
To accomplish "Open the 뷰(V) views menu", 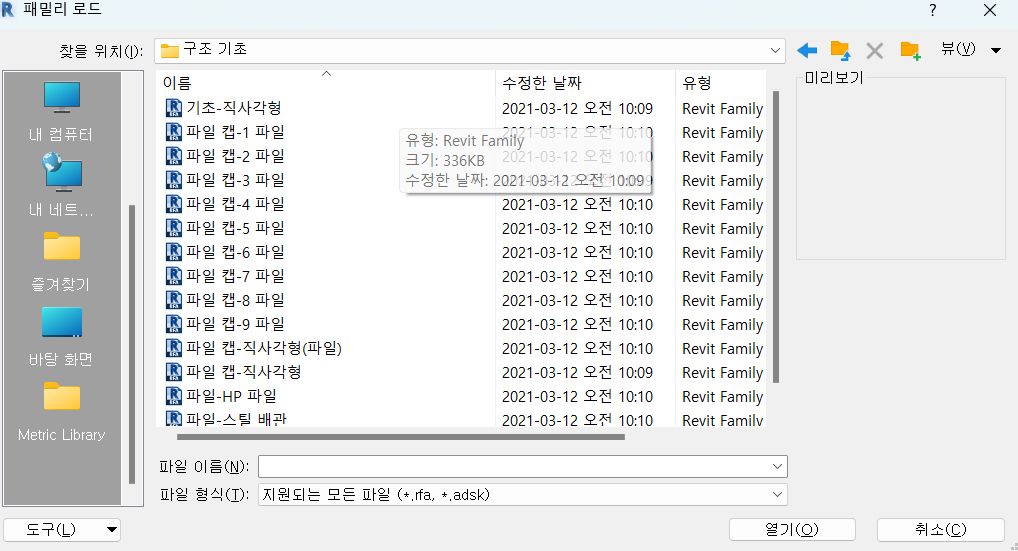I will point(971,49).
